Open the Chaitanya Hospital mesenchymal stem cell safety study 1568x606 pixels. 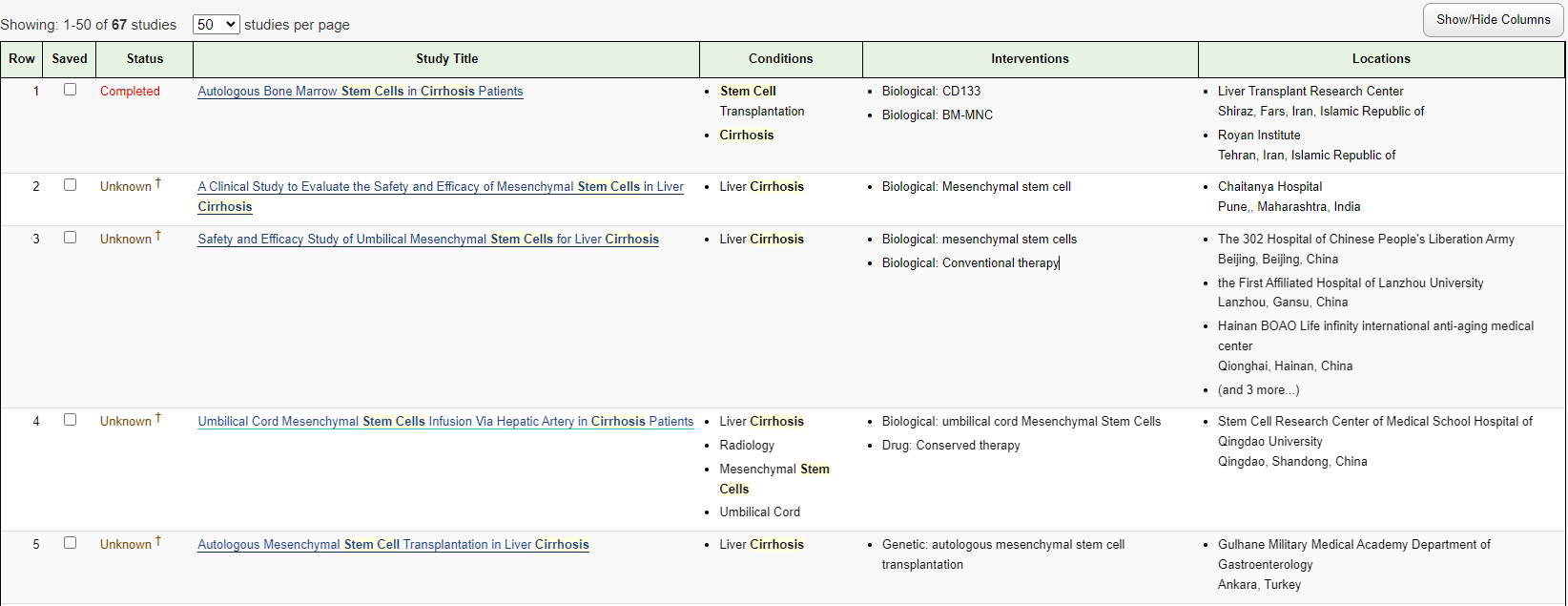[441, 187]
